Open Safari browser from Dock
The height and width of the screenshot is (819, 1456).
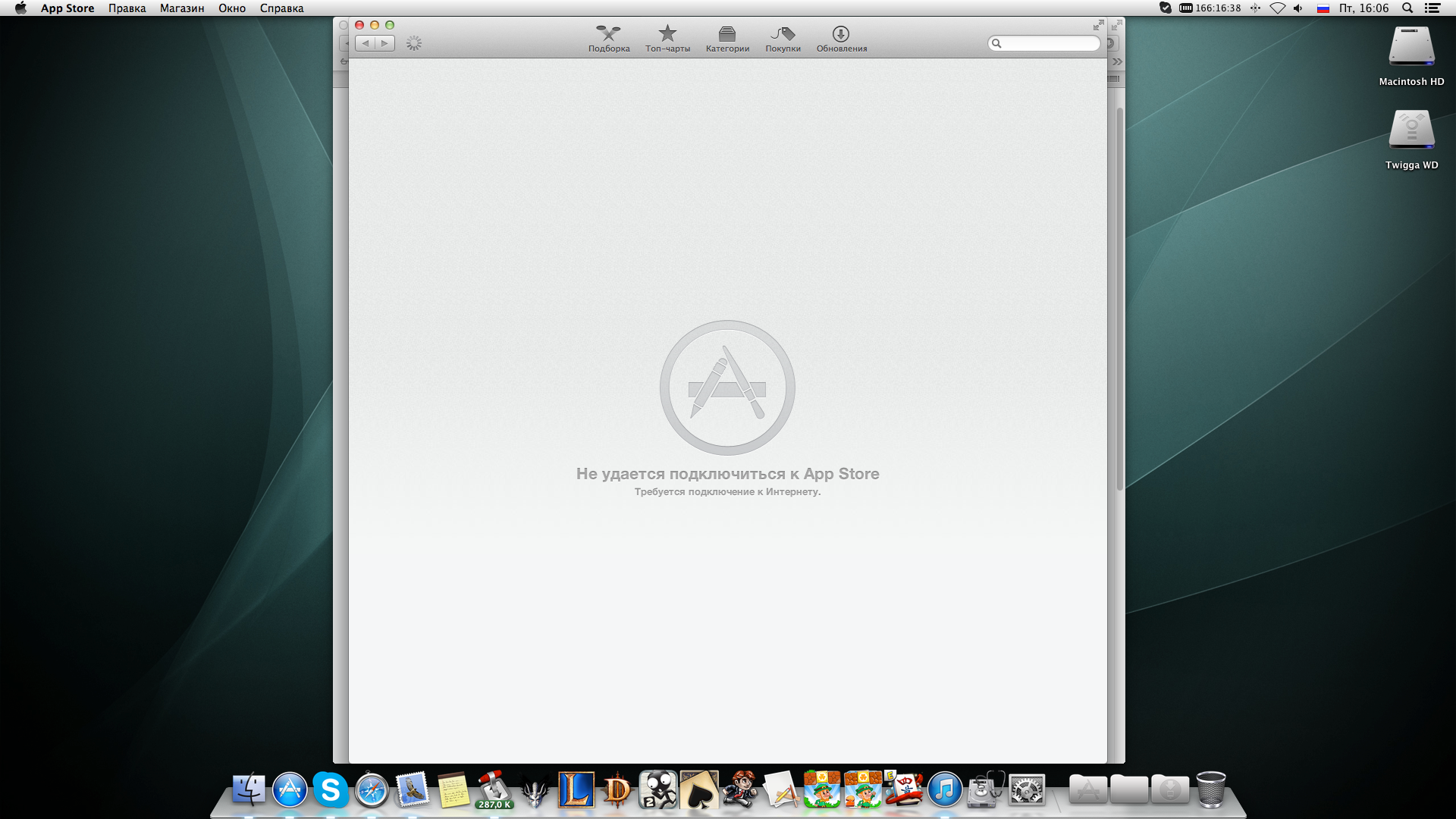pyautogui.click(x=371, y=790)
